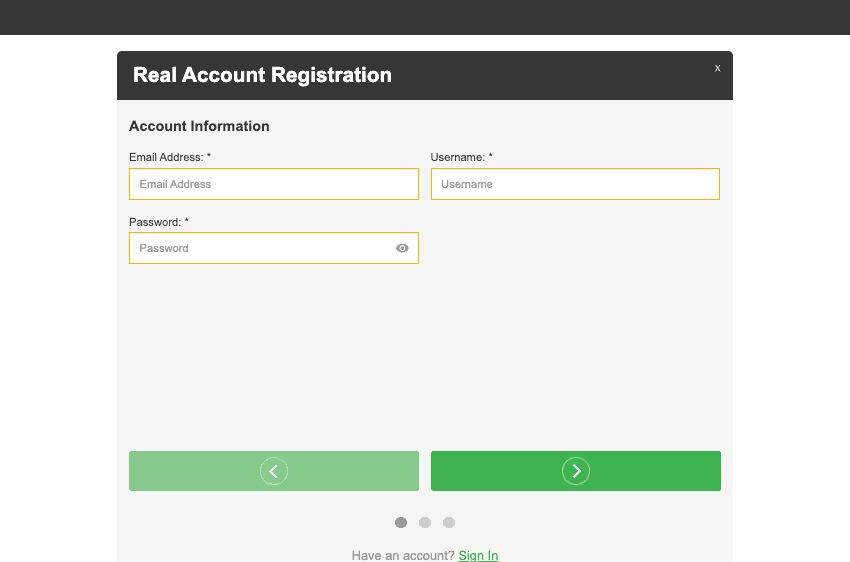The height and width of the screenshot is (562, 850).
Task: Close the Real Account Registration dialog
Action: tap(717, 68)
